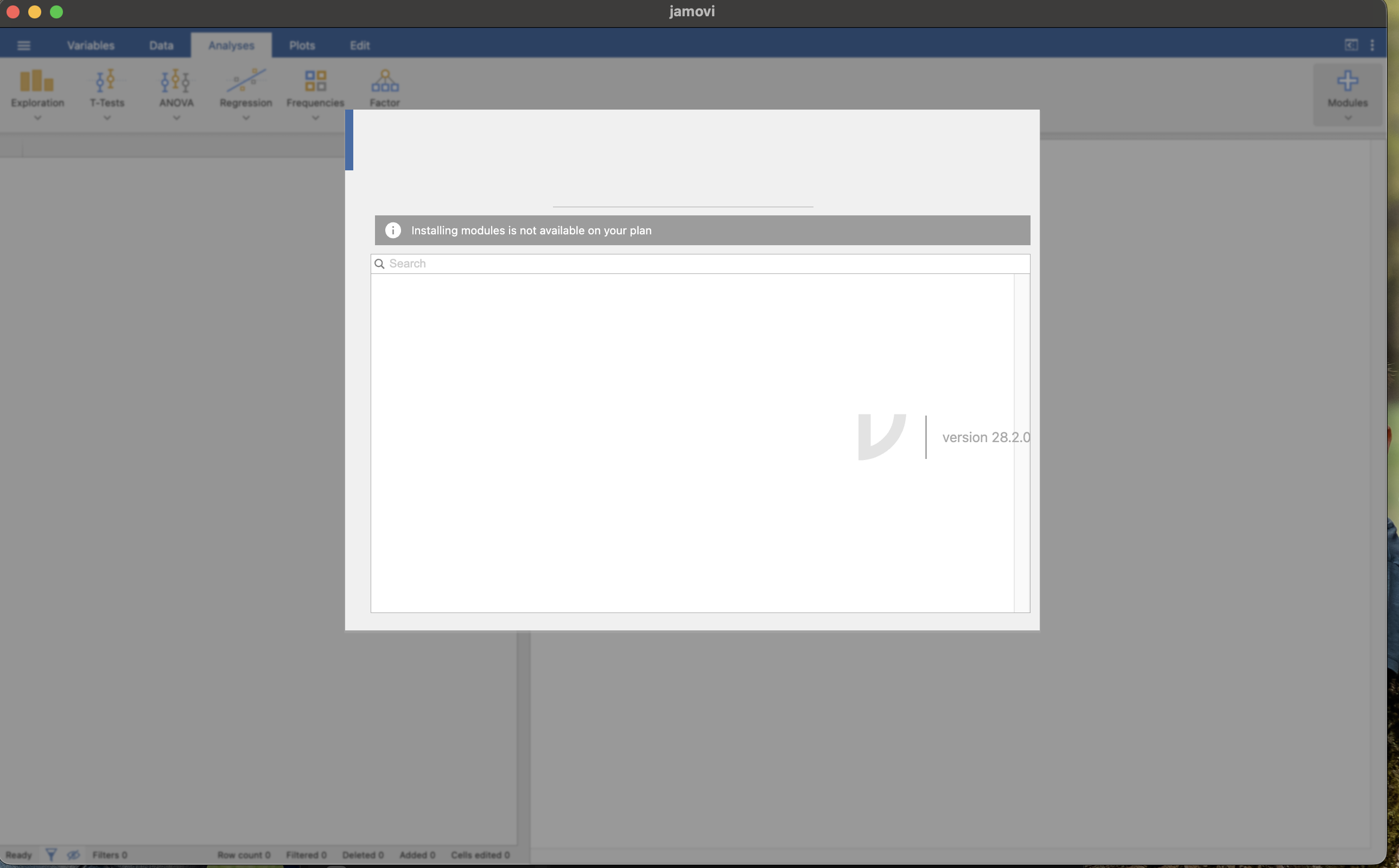Click the Modules plus icon

point(1347,81)
